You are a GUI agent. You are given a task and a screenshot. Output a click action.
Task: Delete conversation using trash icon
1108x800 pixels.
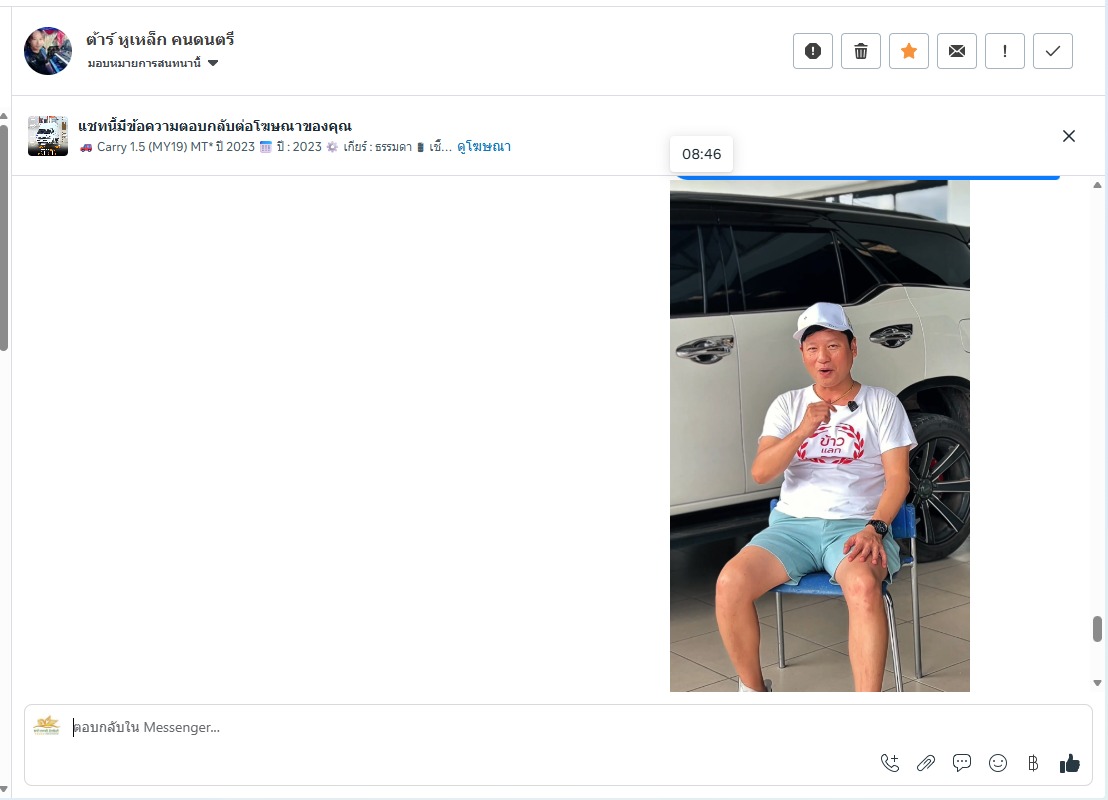[861, 51]
